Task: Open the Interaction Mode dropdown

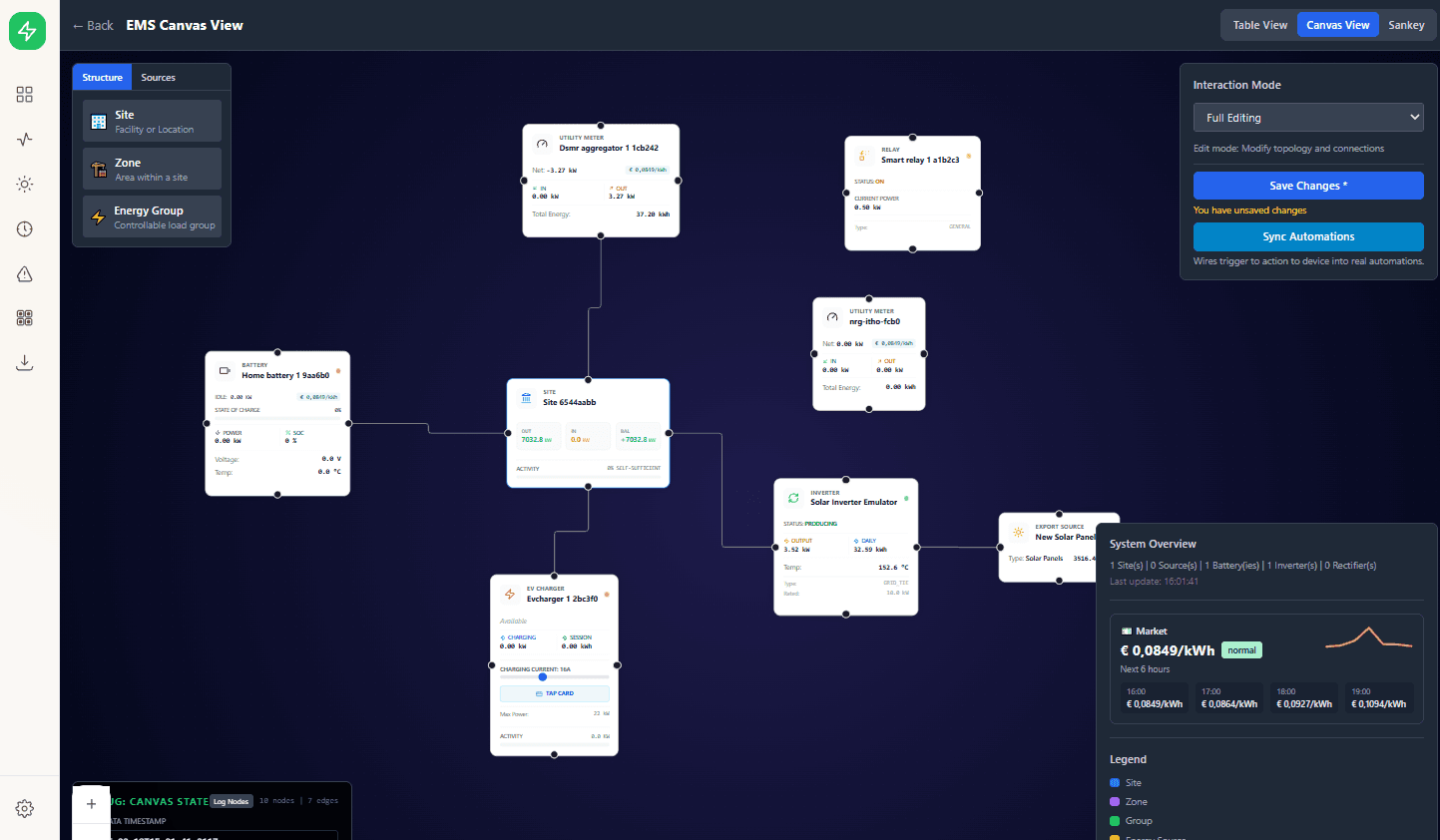Action: (x=1307, y=117)
